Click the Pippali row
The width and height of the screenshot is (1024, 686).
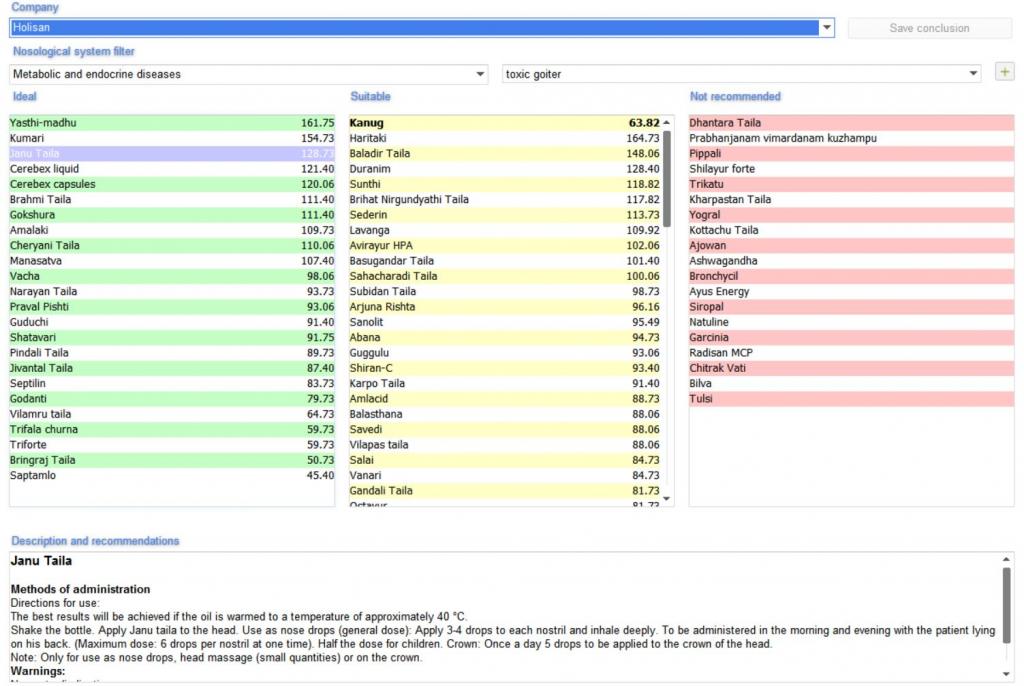852,154
